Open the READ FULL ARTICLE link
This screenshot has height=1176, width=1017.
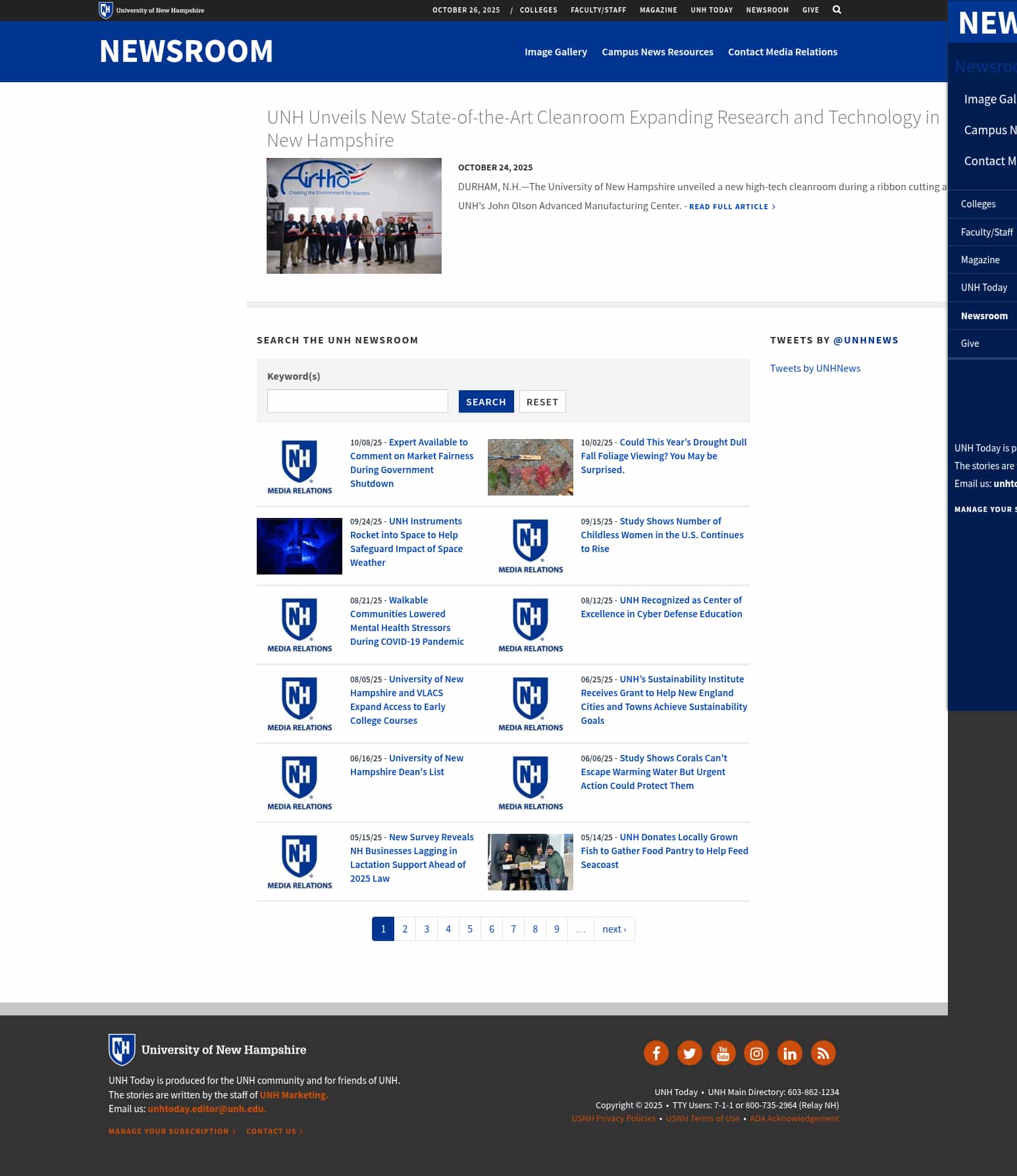tap(732, 207)
